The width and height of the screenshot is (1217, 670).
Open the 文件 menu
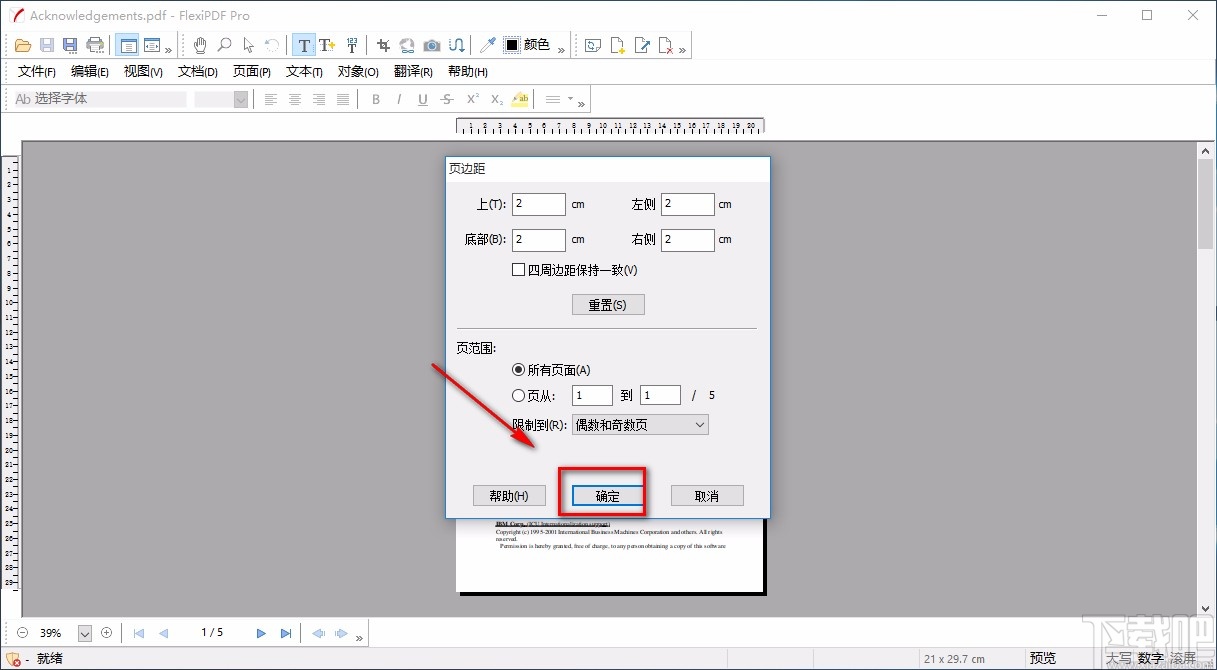click(35, 71)
